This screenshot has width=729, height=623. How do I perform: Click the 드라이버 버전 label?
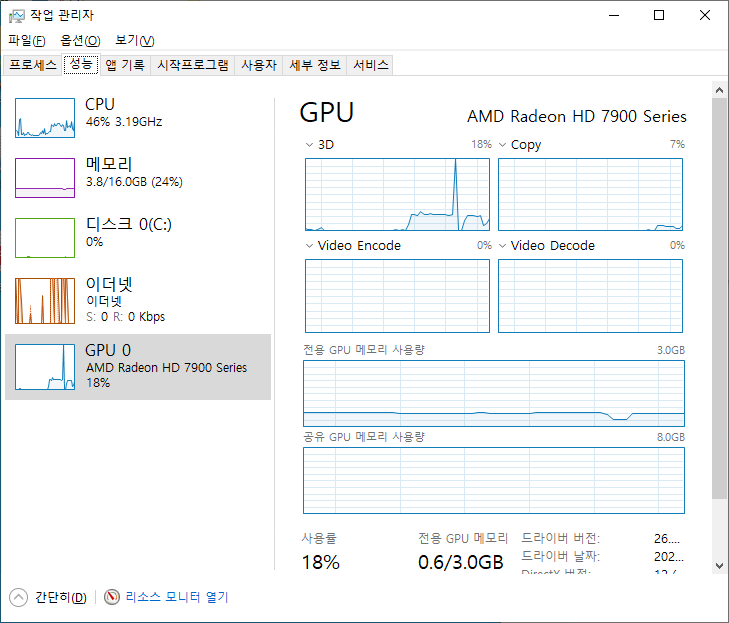[560, 538]
